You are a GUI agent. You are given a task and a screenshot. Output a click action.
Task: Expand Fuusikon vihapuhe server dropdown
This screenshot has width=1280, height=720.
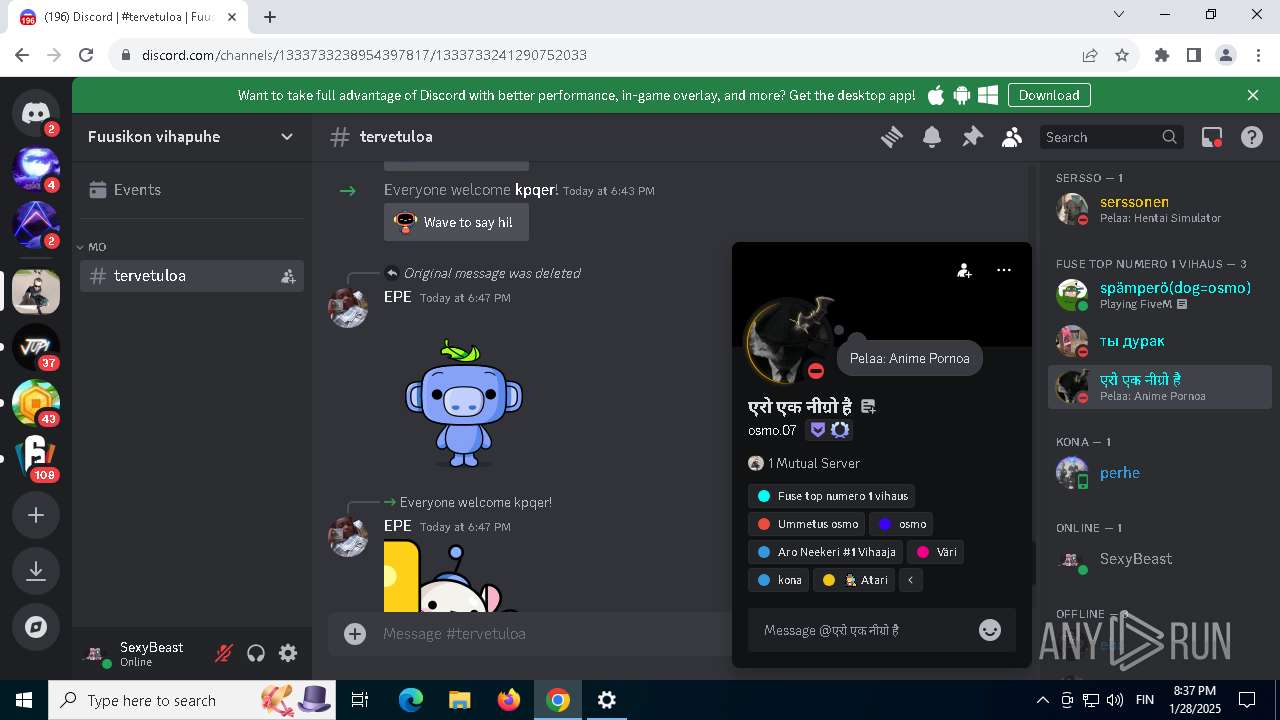pyautogui.click(x=287, y=137)
